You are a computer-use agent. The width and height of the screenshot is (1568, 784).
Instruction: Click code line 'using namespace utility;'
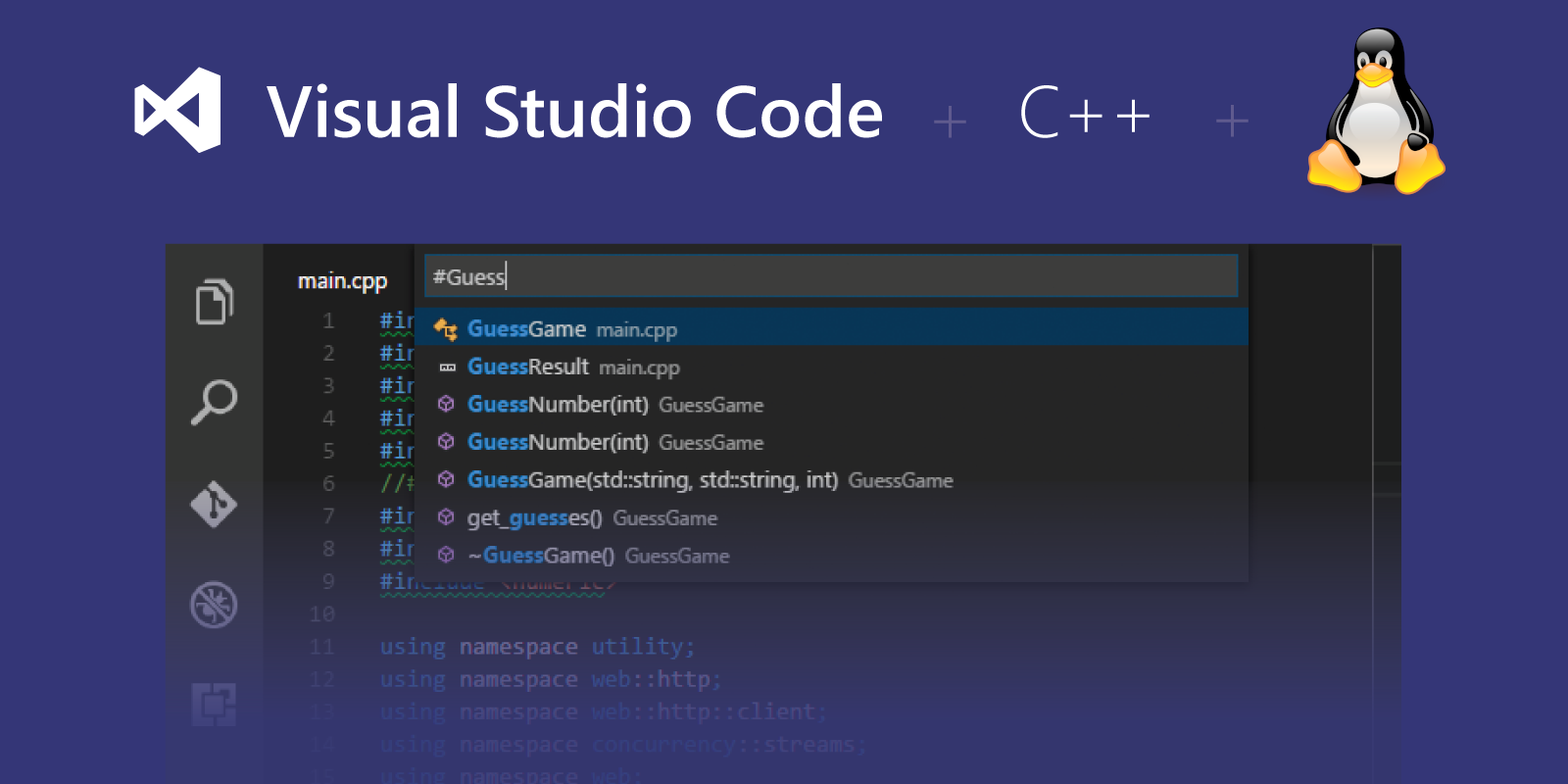pyautogui.click(x=538, y=648)
